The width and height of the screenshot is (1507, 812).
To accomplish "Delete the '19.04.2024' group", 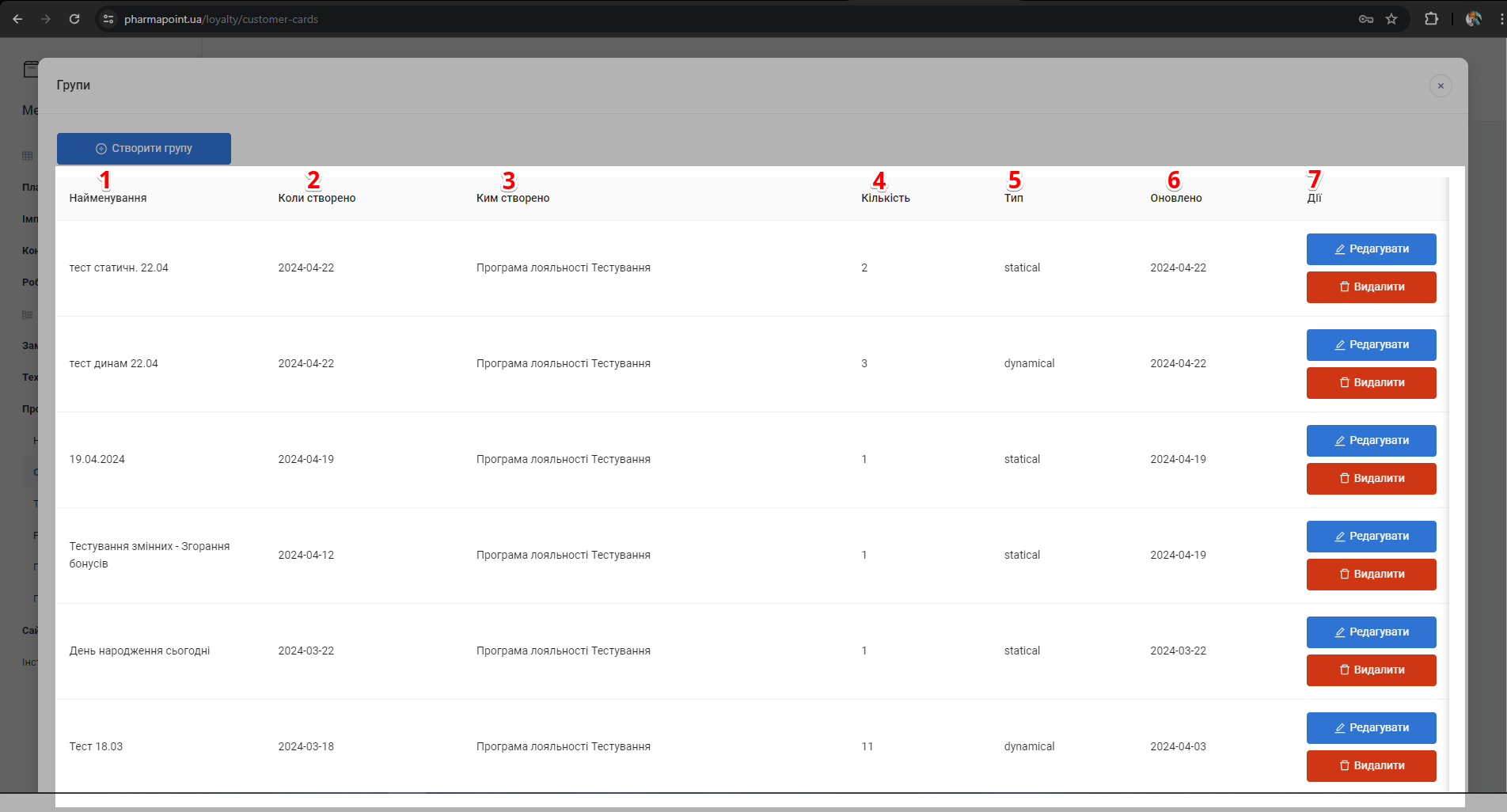I will [1371, 479].
